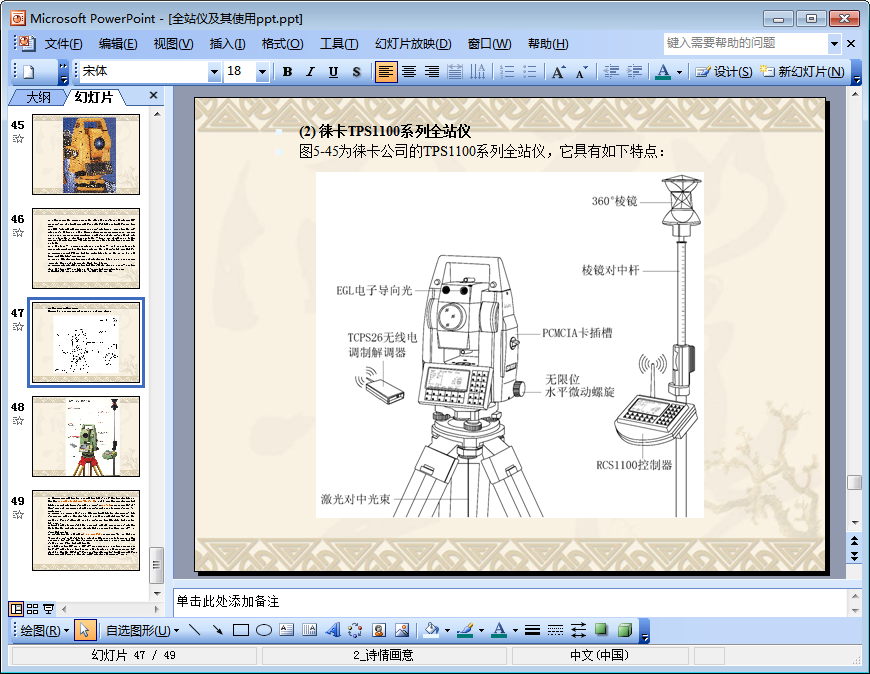Toggle bulleted list
Viewport: 870px width, 674px height.
(530, 72)
